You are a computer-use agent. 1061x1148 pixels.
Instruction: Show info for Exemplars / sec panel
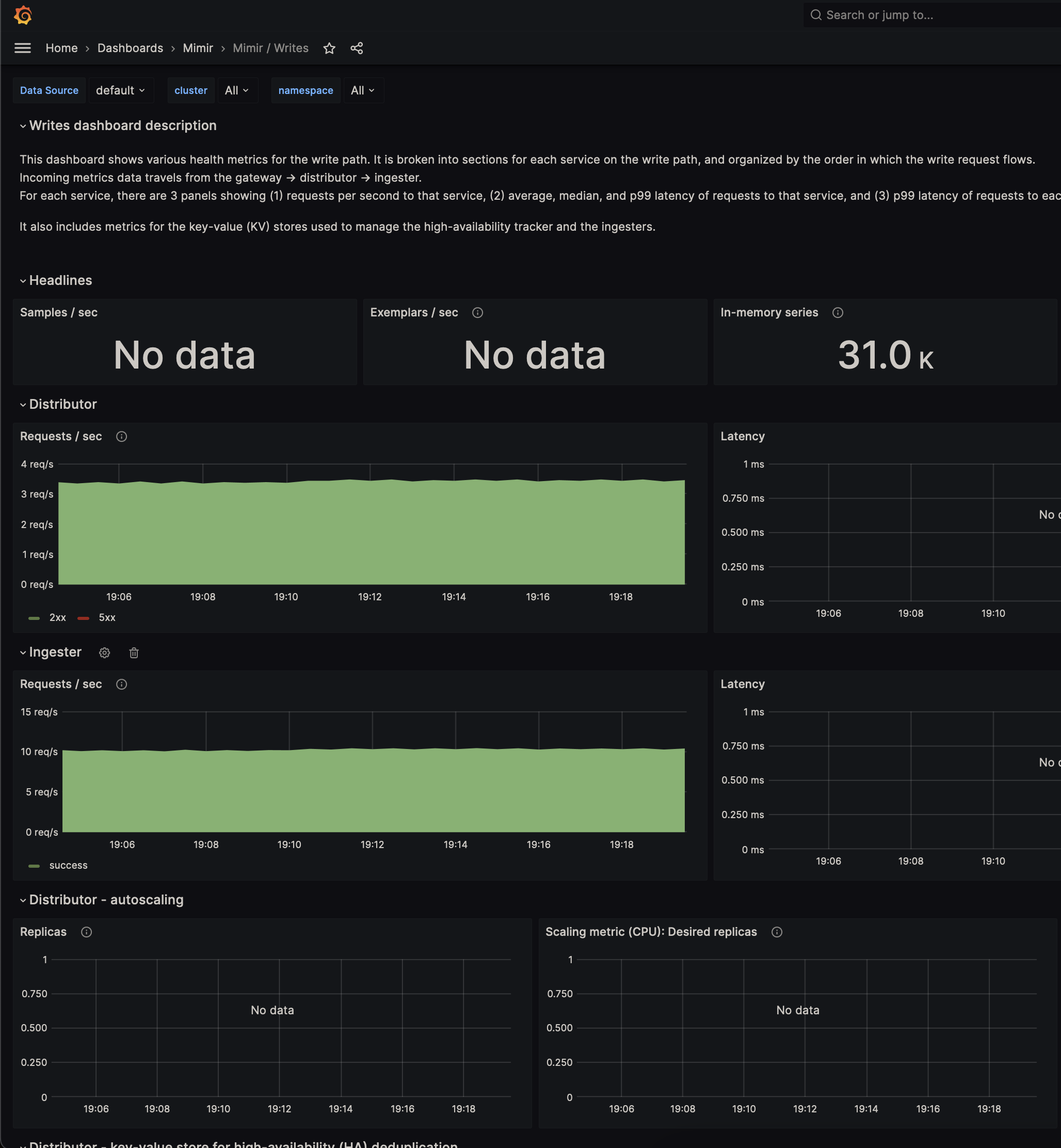(x=477, y=312)
